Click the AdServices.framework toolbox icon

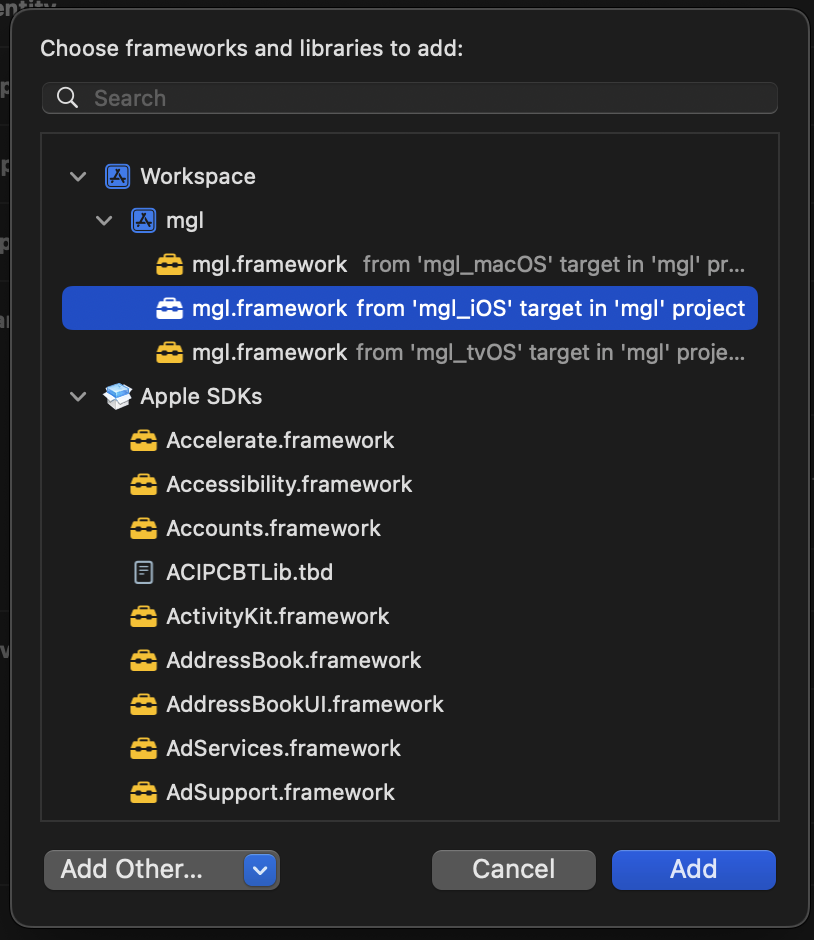(x=144, y=748)
